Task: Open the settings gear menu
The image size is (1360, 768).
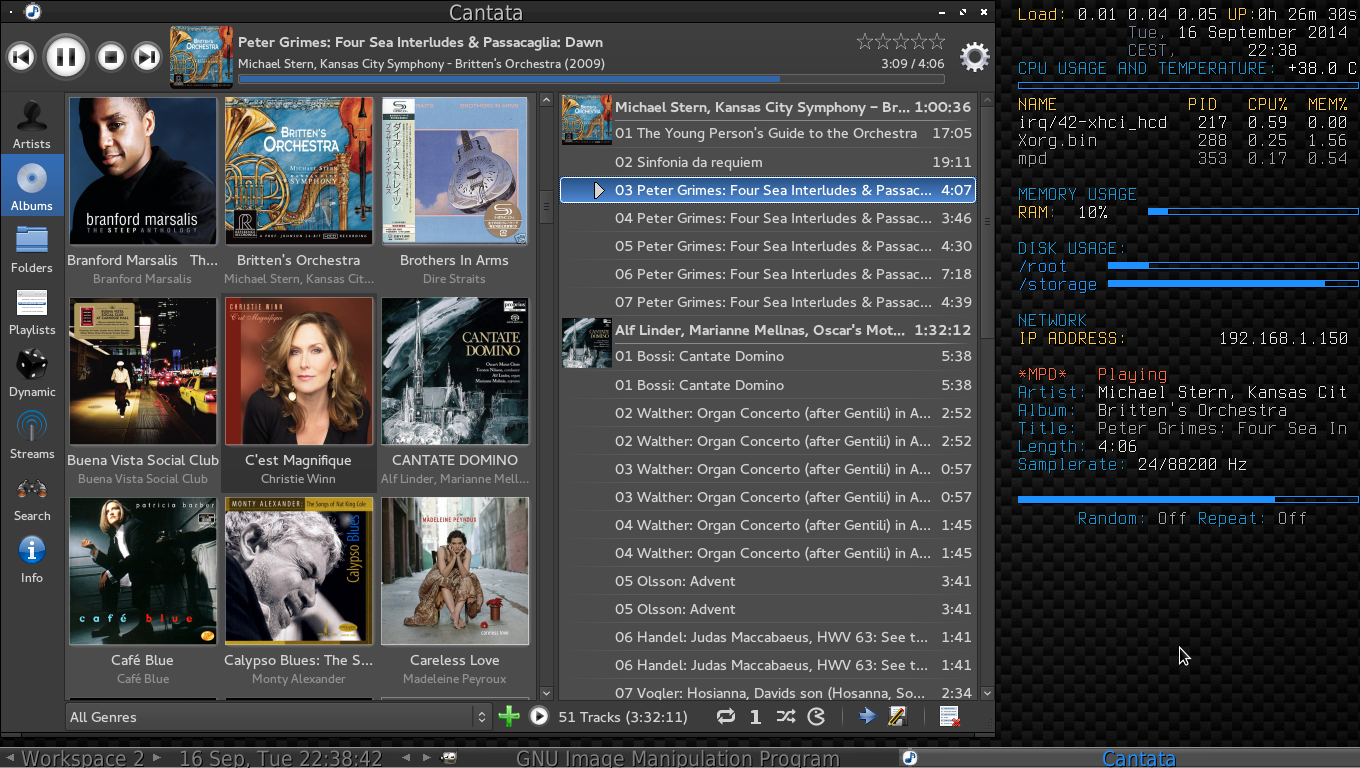Action: pos(974,57)
